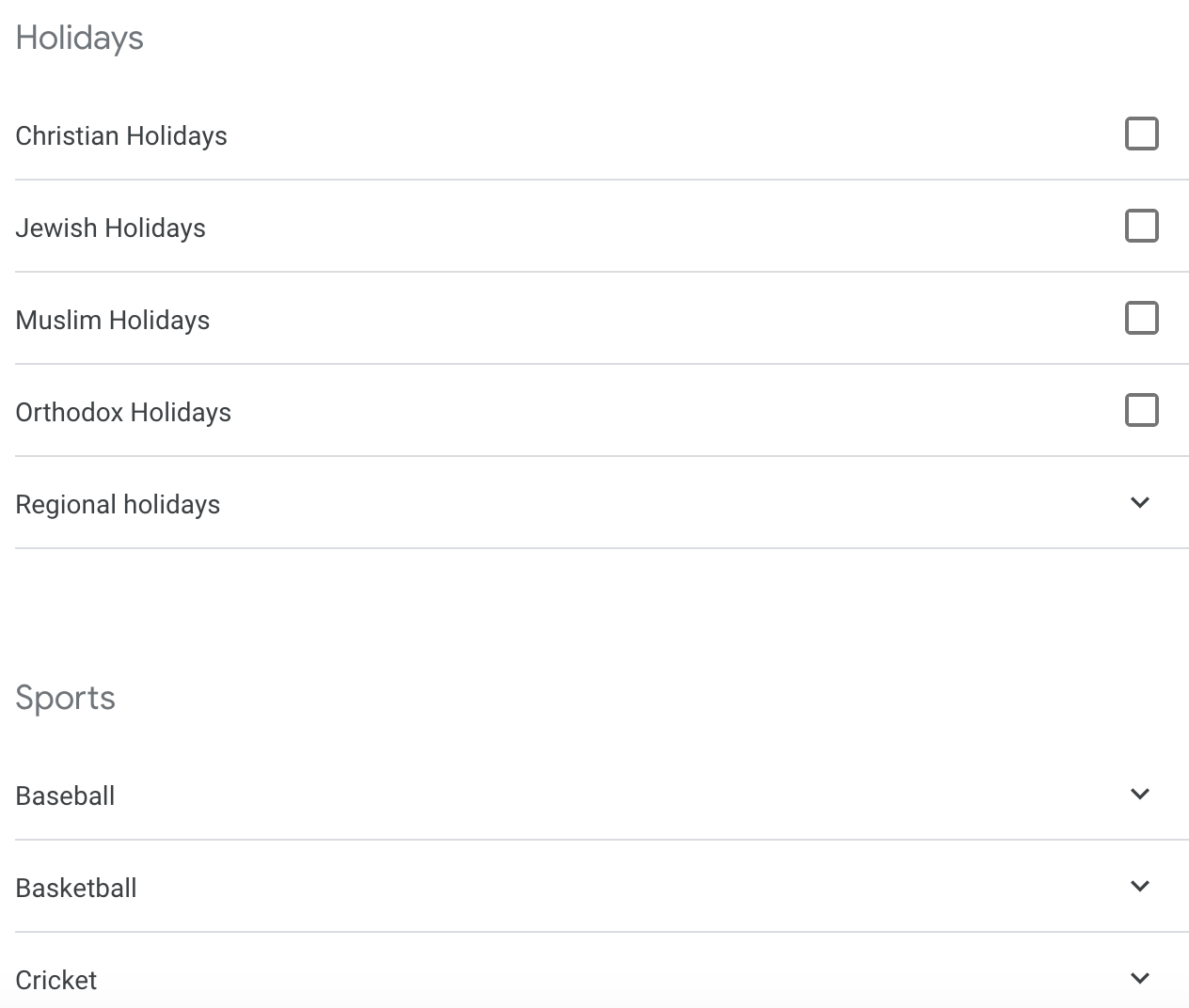Enable the Christian Holidays checkbox
The image size is (1189, 1008).
tap(1141, 134)
